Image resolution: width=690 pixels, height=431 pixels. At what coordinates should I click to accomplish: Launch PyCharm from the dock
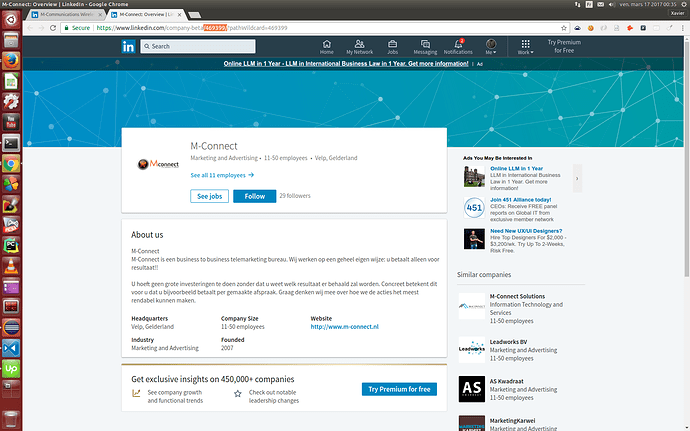coord(11,246)
